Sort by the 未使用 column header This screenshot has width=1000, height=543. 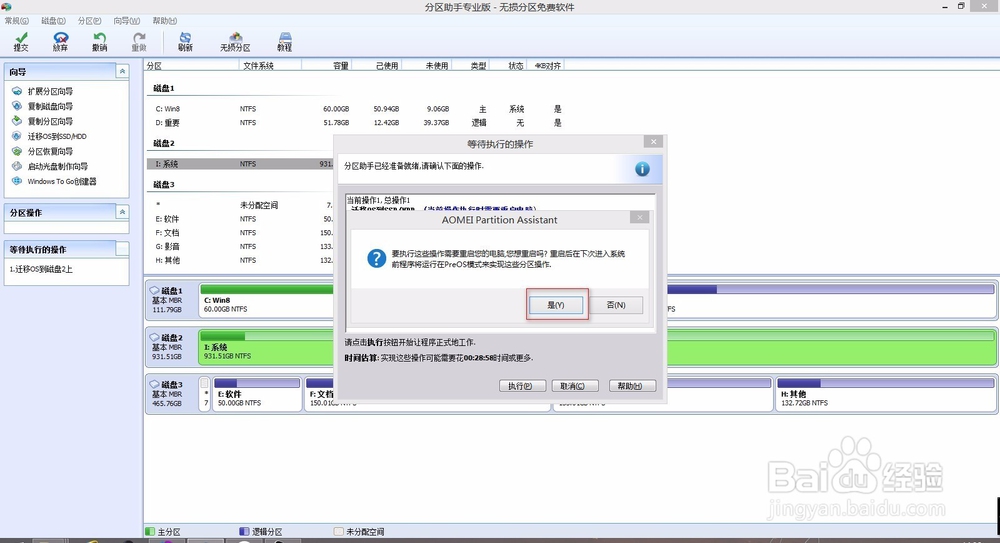tap(427, 66)
